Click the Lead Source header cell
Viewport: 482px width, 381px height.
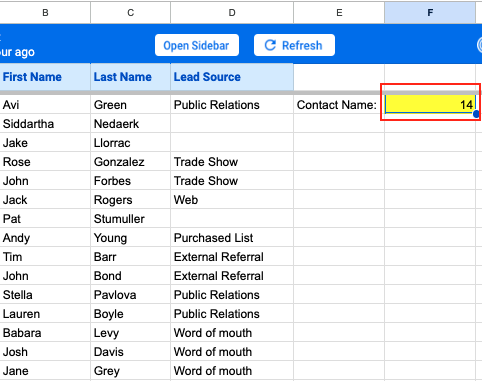(232, 77)
